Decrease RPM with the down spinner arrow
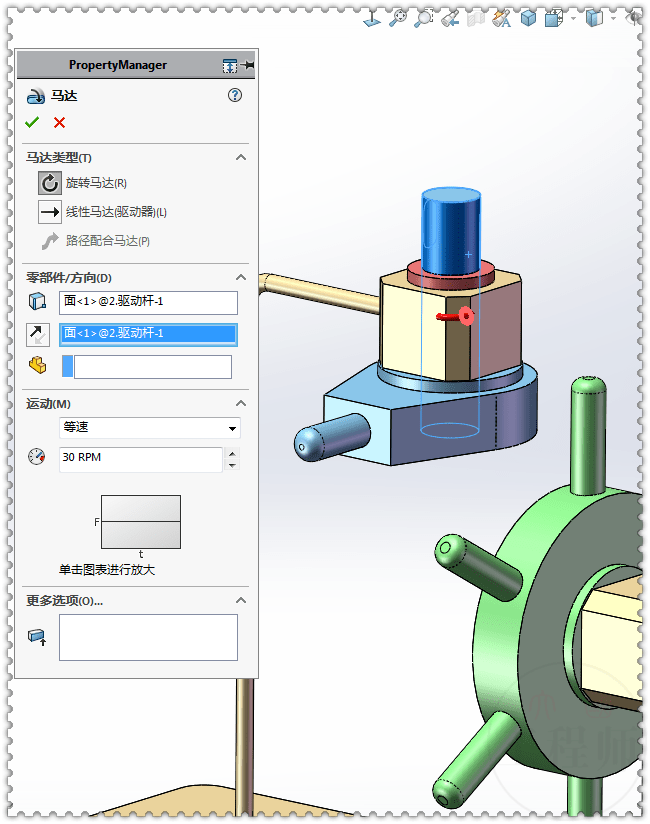Viewport: 650px width, 824px height. point(232,466)
